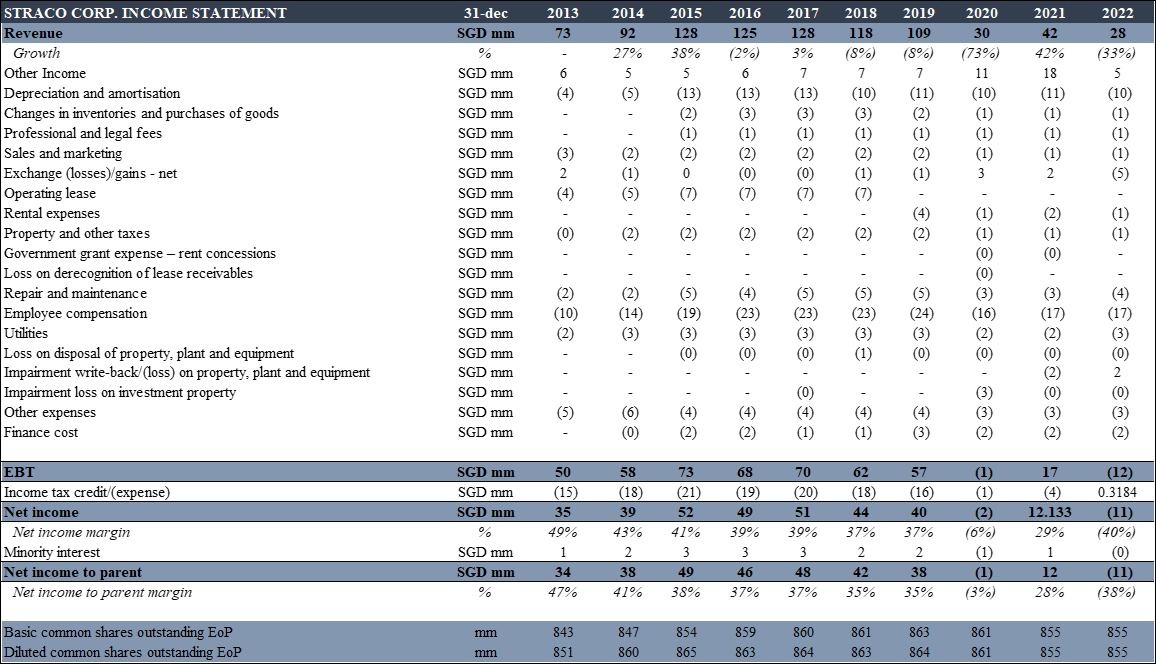Select Net income margin 2013 value 49%
Image resolution: width=1156 pixels, height=664 pixels.
563,531
